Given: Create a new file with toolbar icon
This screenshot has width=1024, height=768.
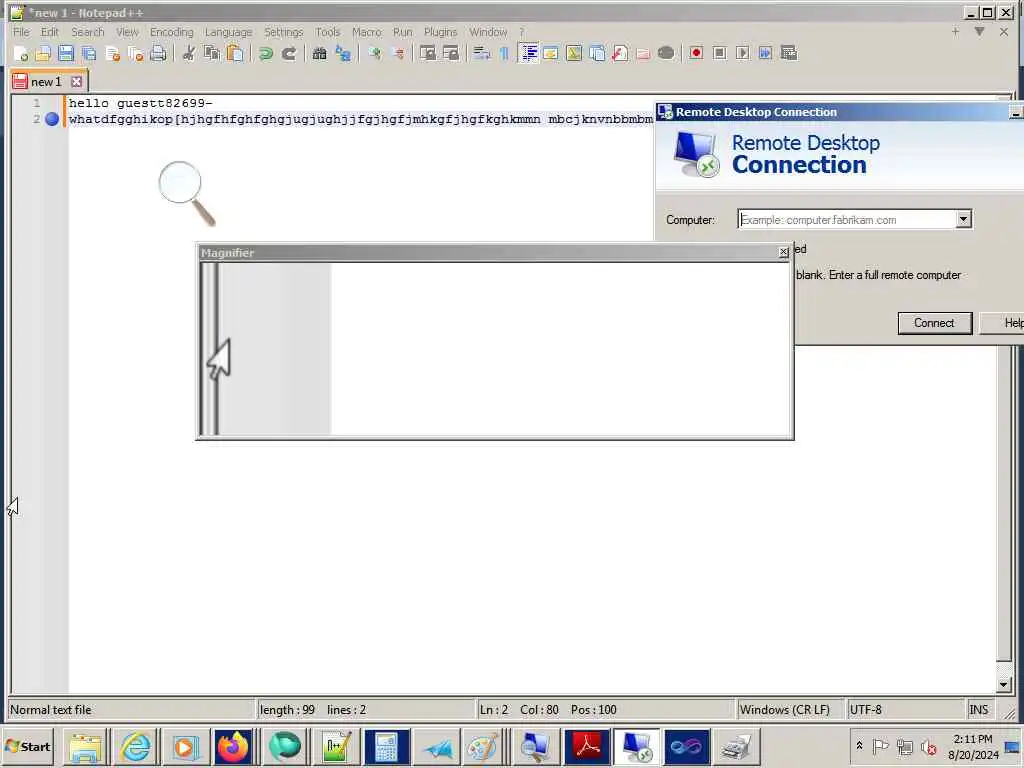Looking at the screenshot, I should pyautogui.click(x=21, y=54).
